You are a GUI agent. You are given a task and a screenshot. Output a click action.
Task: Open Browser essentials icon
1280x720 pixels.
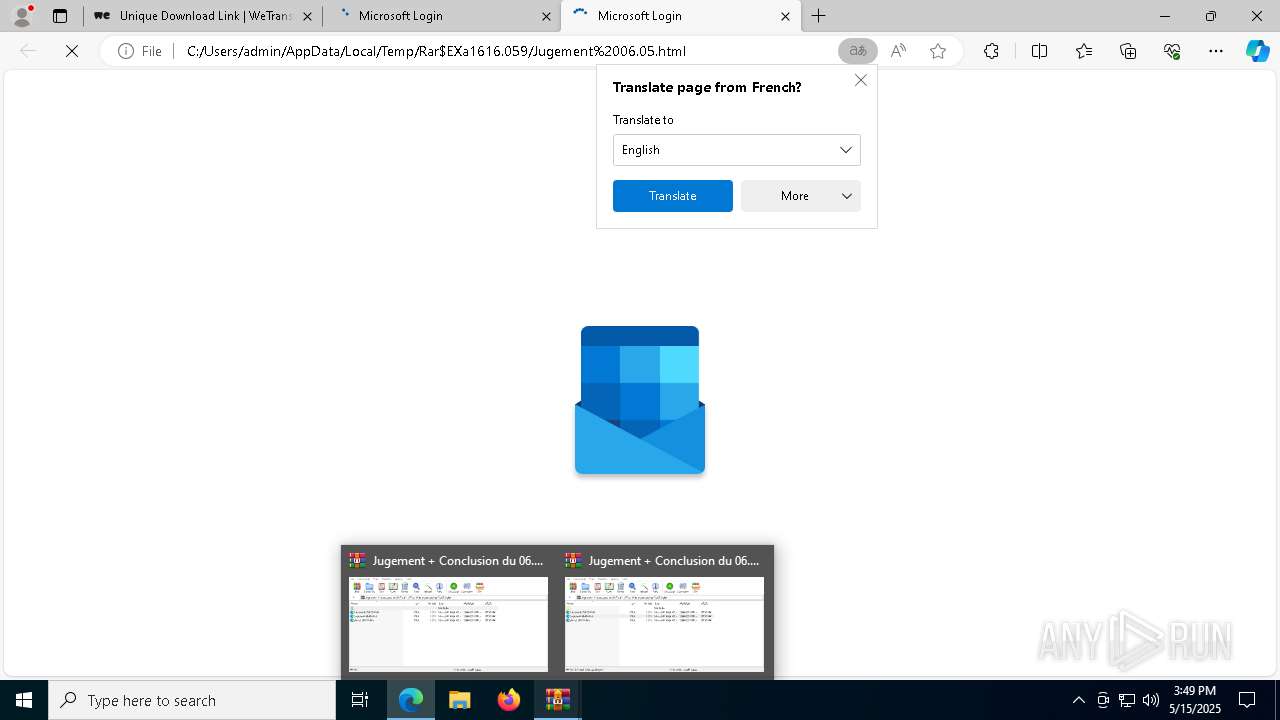point(1172,51)
